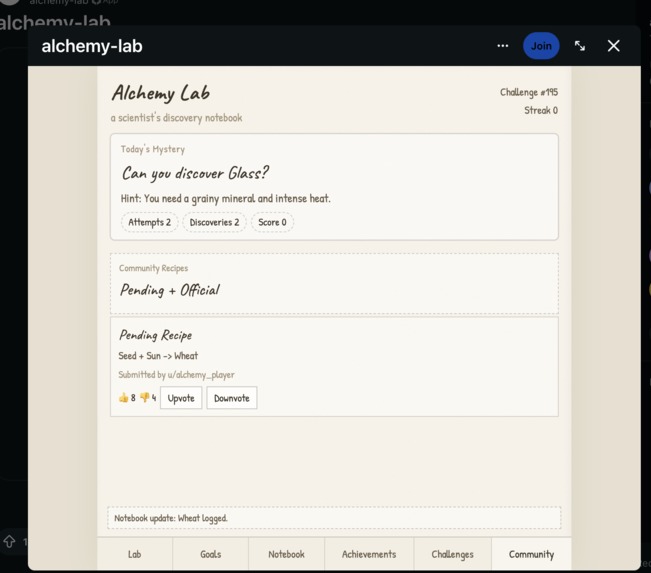Click the 'Pending + Official' heading
This screenshot has height=573, width=651.
tap(170, 290)
